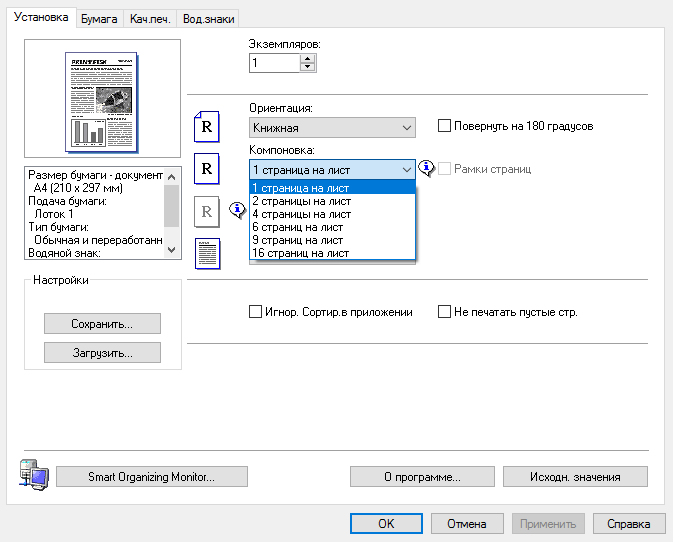The width and height of the screenshot is (673, 542).
Task: Open the Вод.знаки tab
Action: click(x=208, y=19)
